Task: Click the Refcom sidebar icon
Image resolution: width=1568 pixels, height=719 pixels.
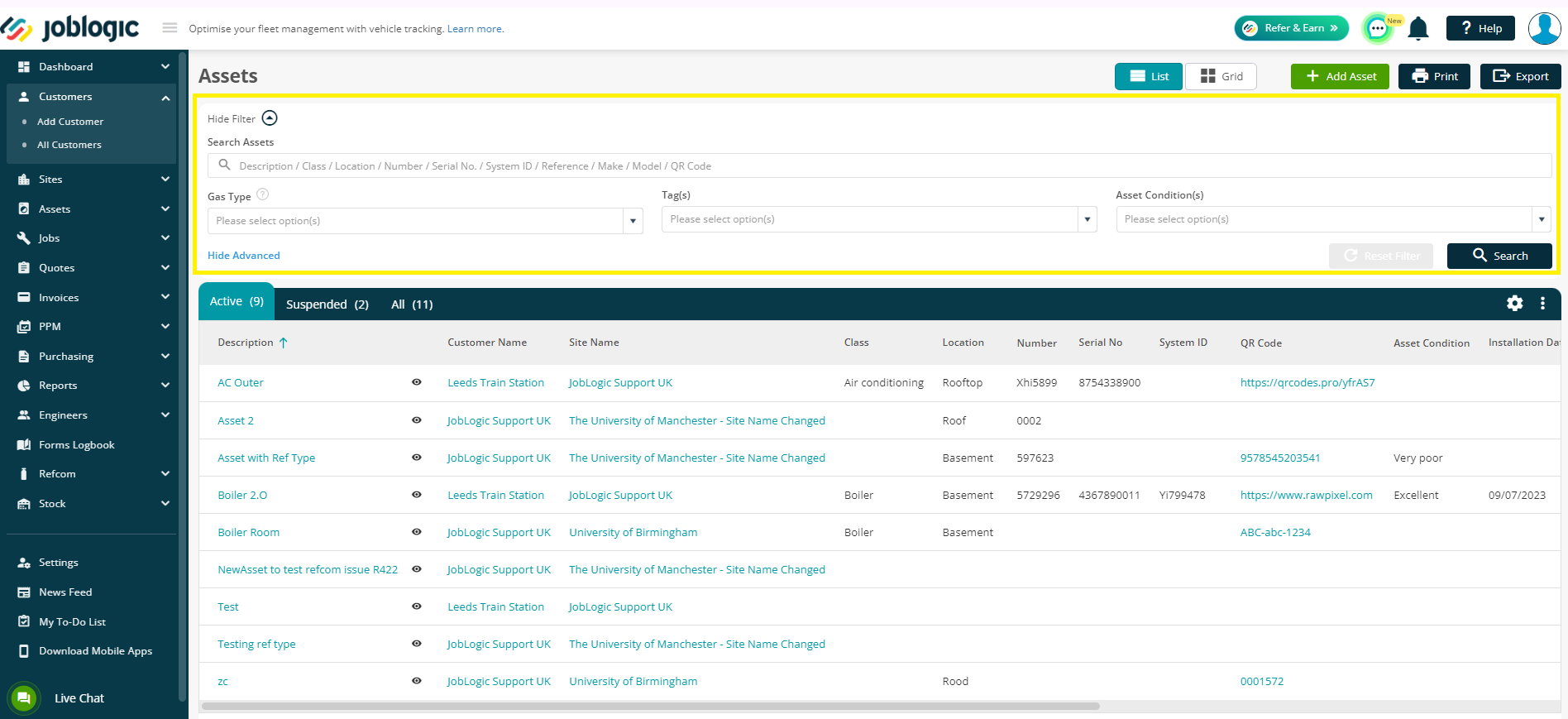Action: coord(24,474)
